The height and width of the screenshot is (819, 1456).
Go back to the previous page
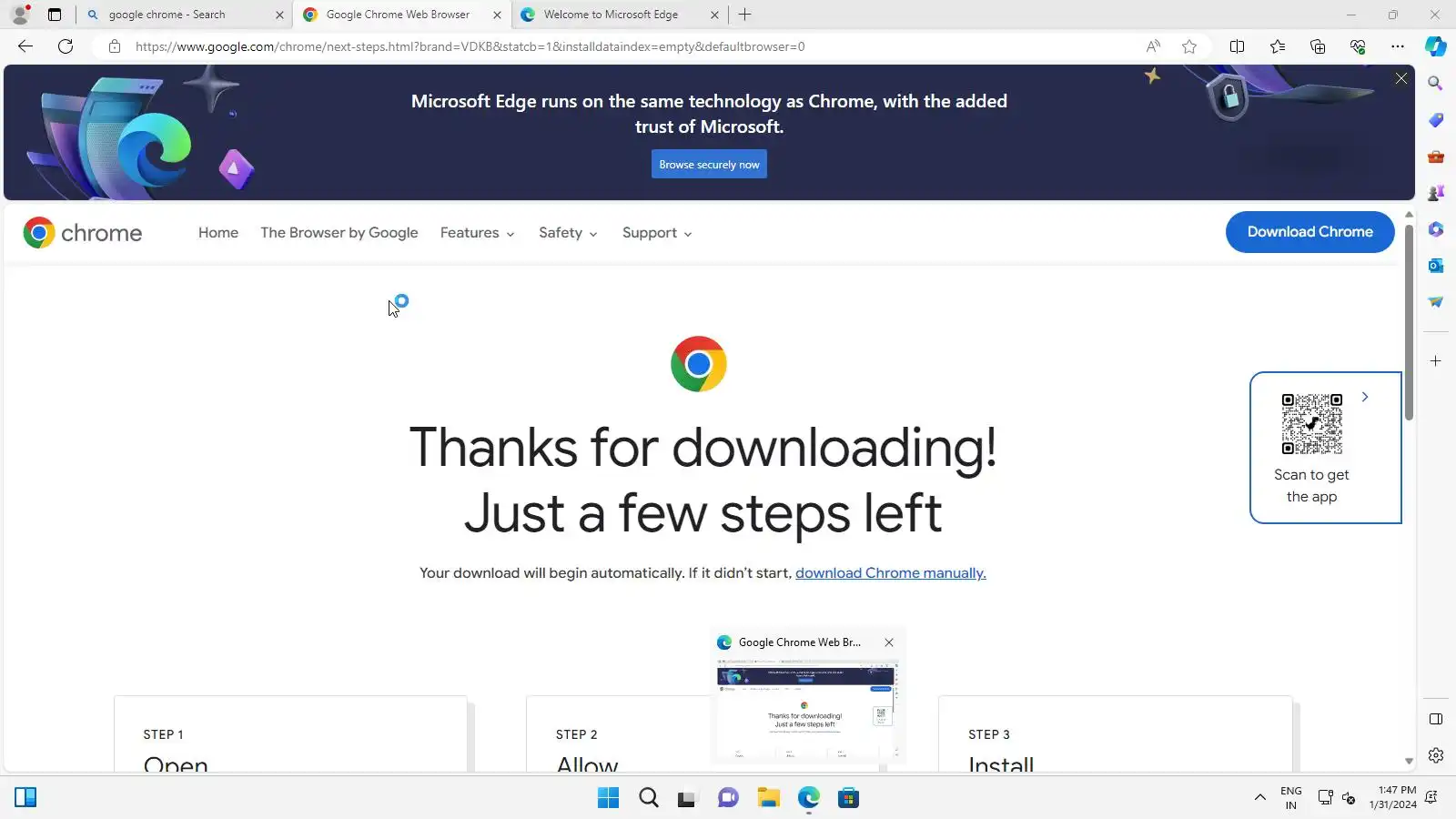point(25,46)
